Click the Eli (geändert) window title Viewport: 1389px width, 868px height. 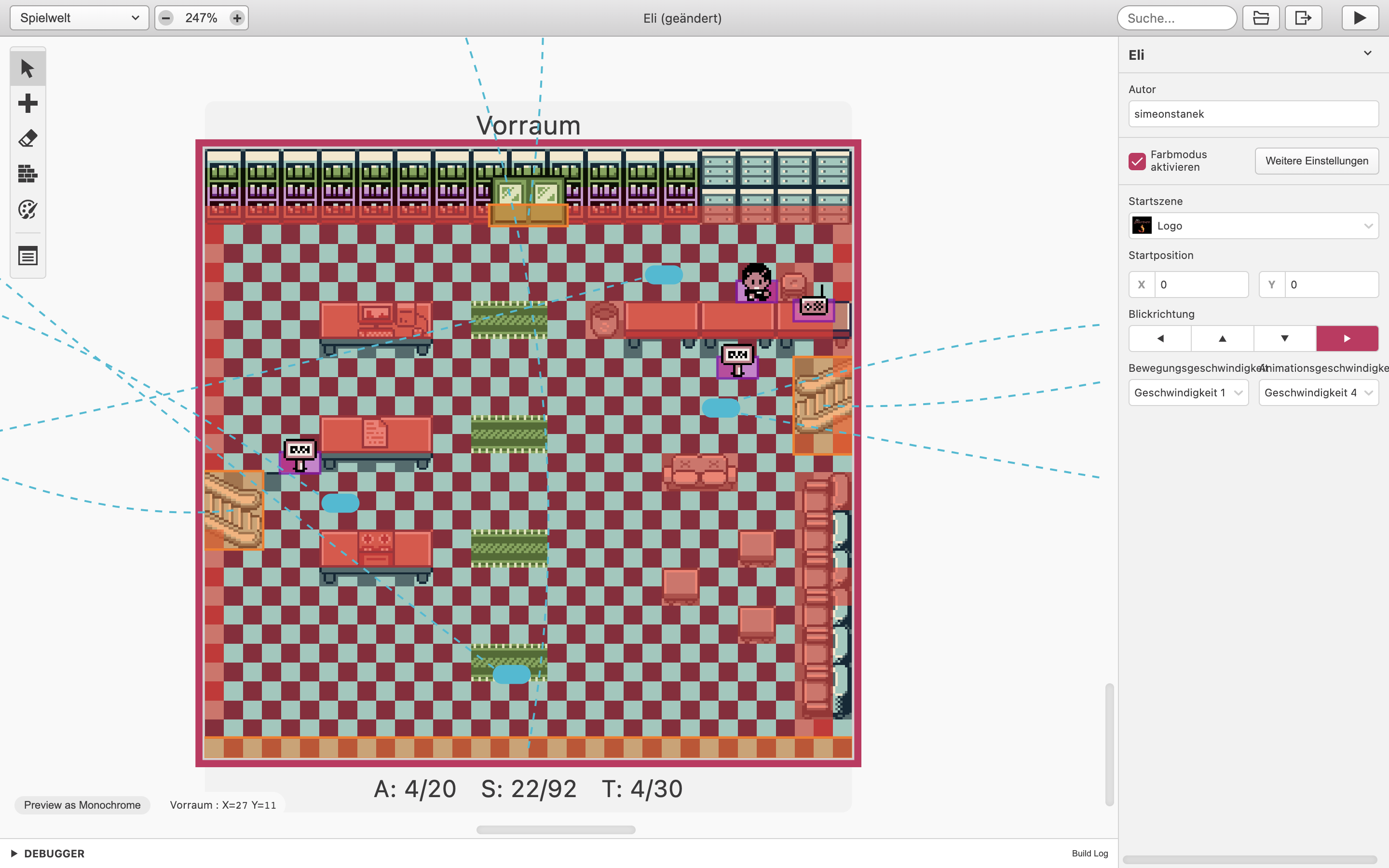[x=682, y=18]
